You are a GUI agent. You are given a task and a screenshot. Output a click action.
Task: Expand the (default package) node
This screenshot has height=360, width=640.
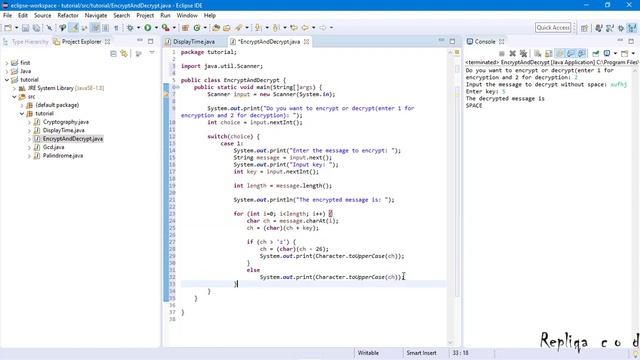coord(22,105)
